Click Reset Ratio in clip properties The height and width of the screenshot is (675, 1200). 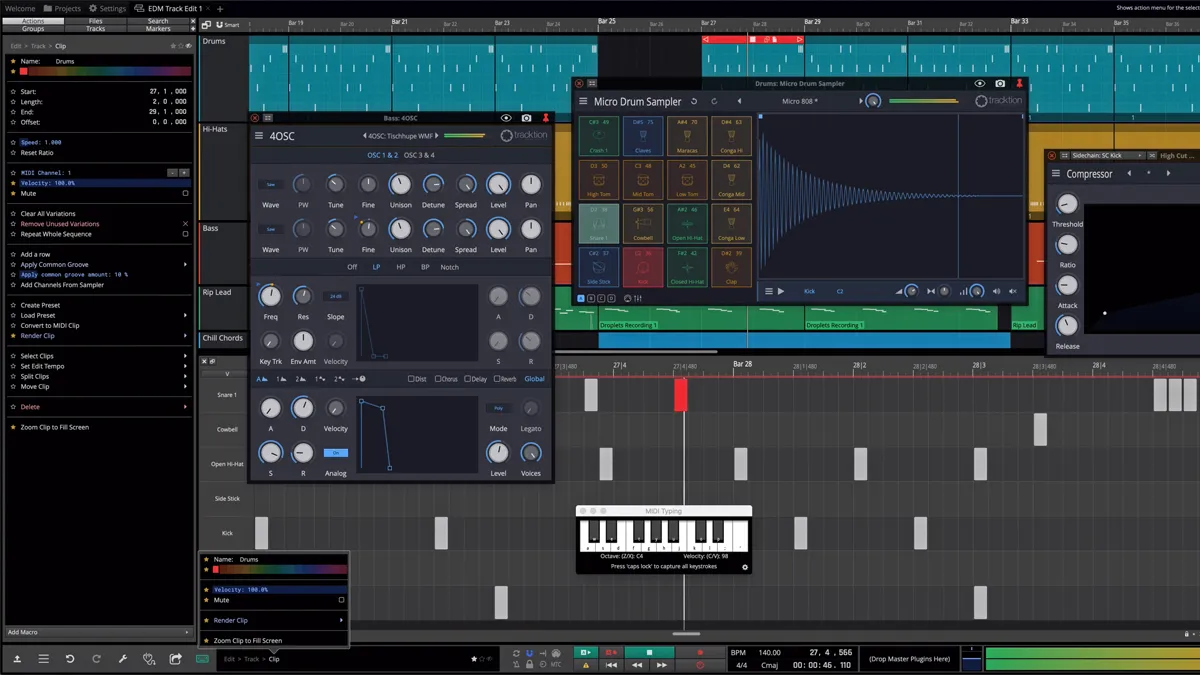click(38, 153)
